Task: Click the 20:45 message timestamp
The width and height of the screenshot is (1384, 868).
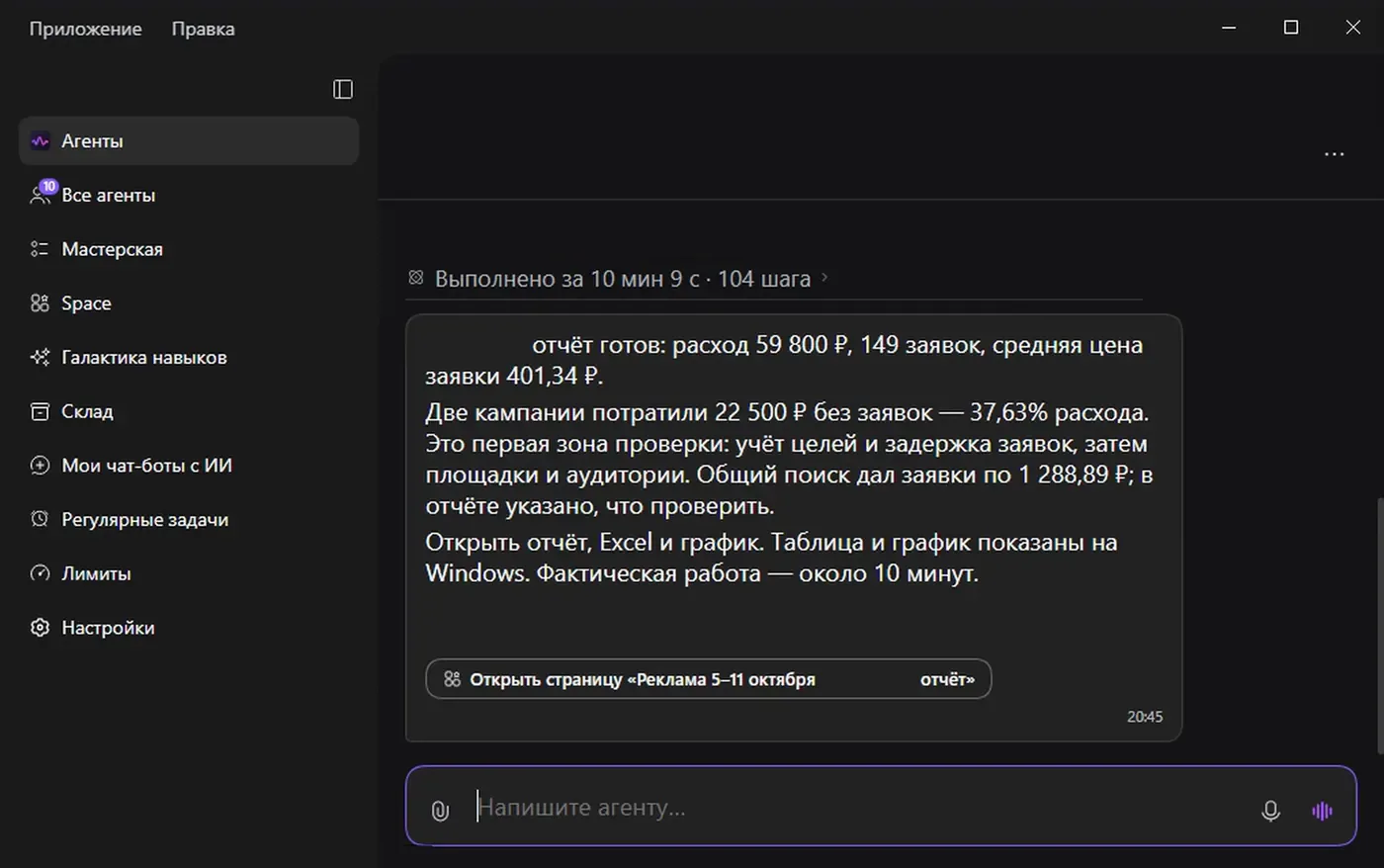Action: click(x=1145, y=717)
